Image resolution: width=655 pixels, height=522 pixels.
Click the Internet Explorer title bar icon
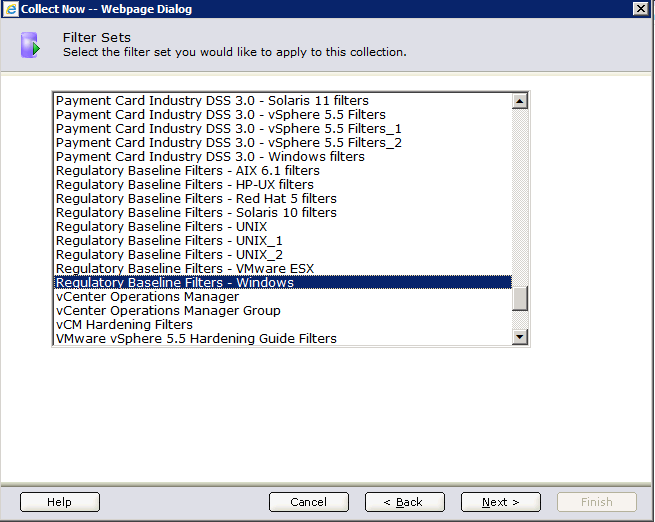pos(11,9)
